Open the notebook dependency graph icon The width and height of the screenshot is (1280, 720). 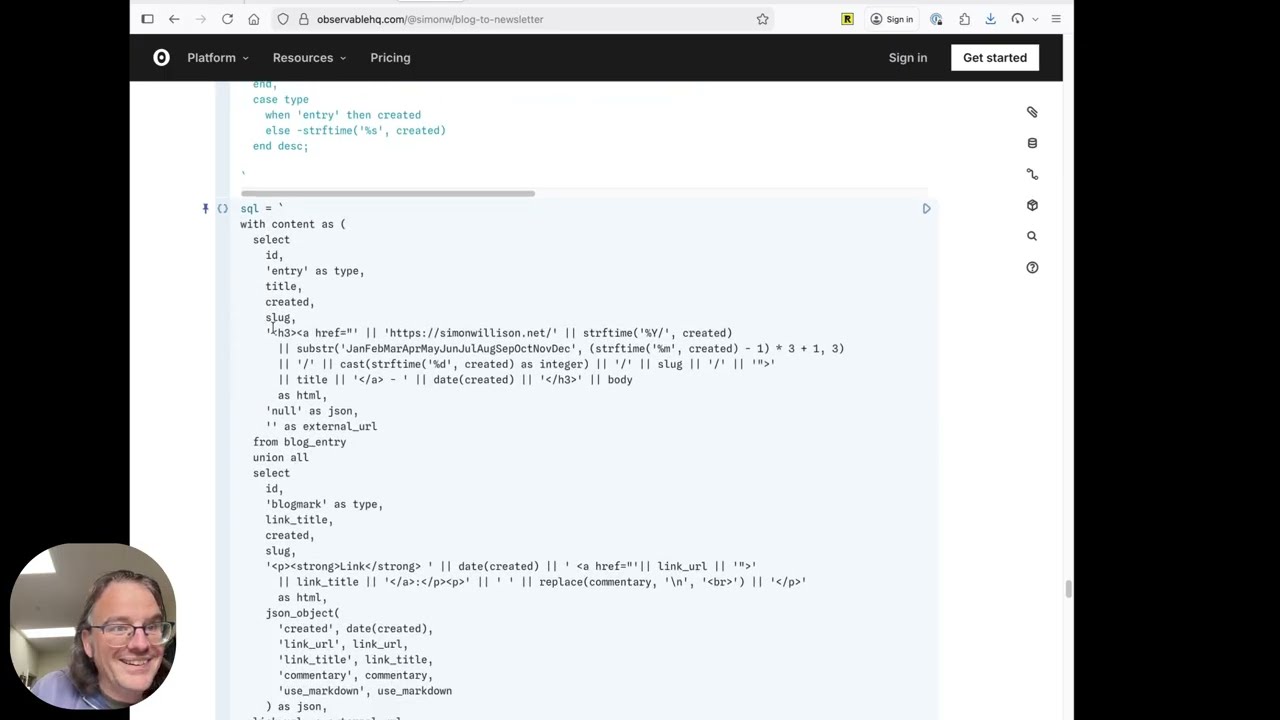(x=1032, y=174)
